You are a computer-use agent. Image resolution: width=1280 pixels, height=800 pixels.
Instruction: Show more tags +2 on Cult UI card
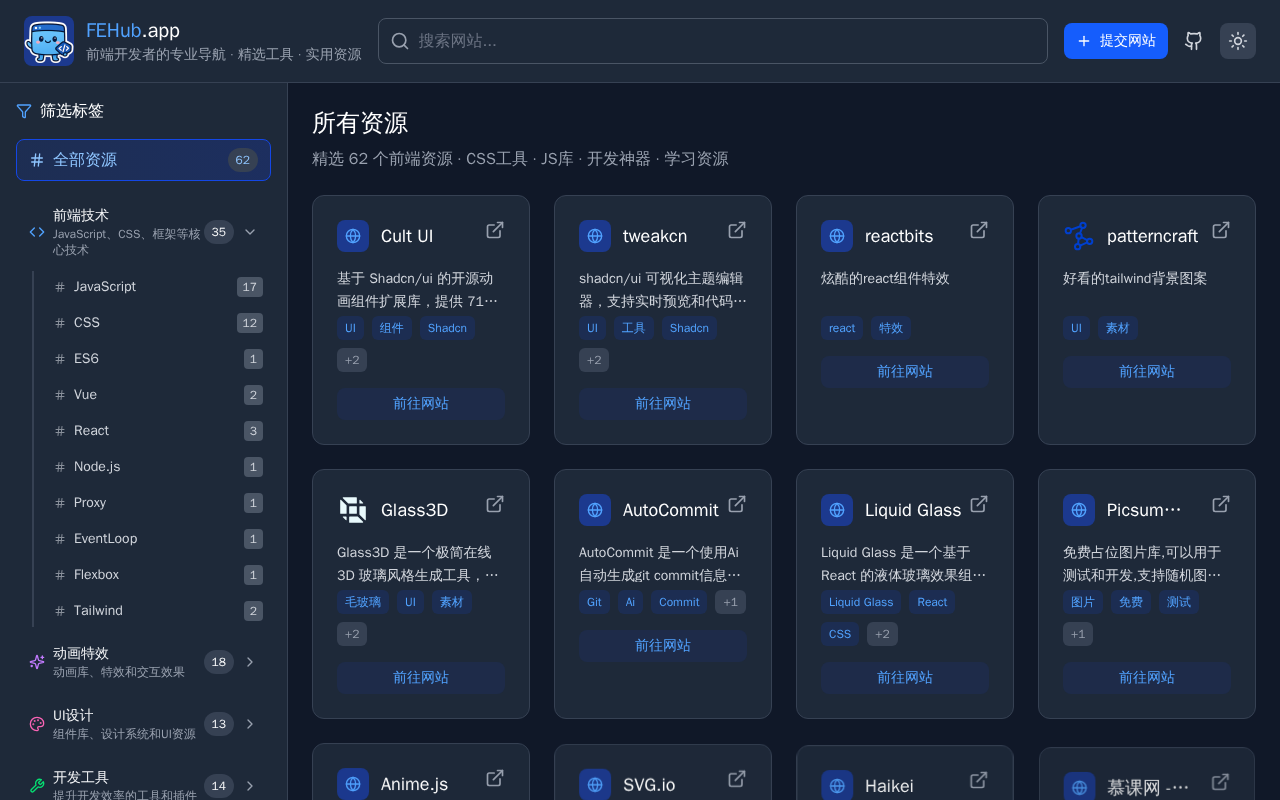[x=352, y=360]
